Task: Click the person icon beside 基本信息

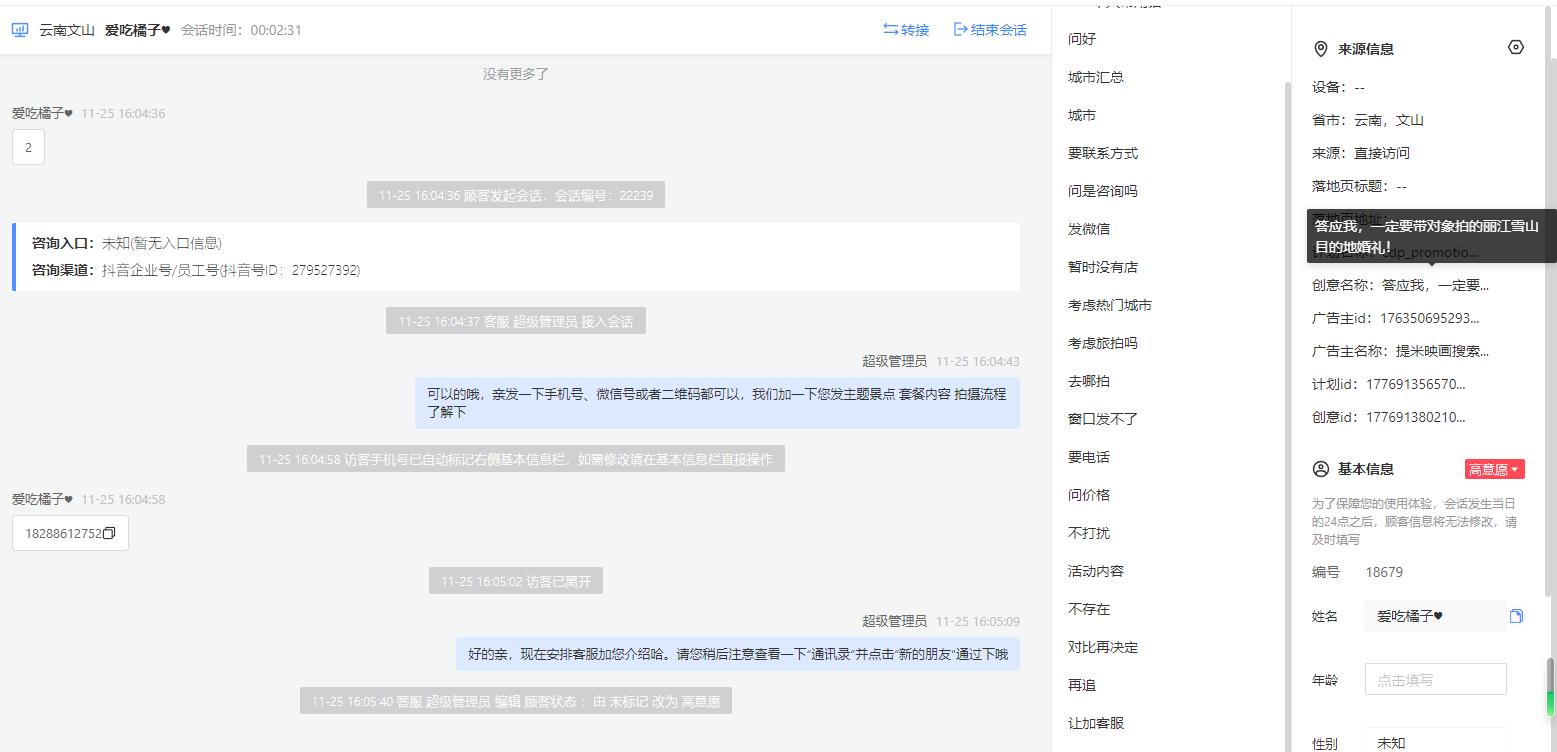Action: [1320, 469]
